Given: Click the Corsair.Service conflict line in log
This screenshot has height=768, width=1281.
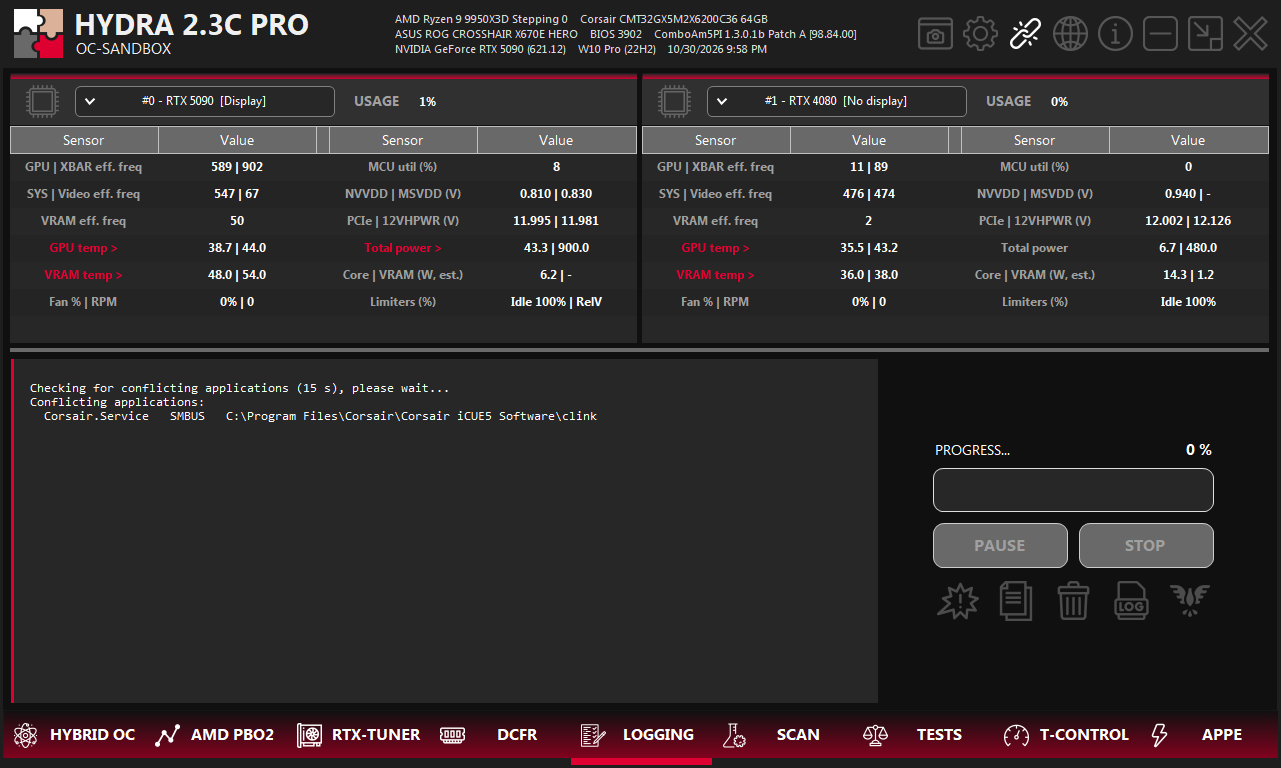Looking at the screenshot, I should point(320,416).
